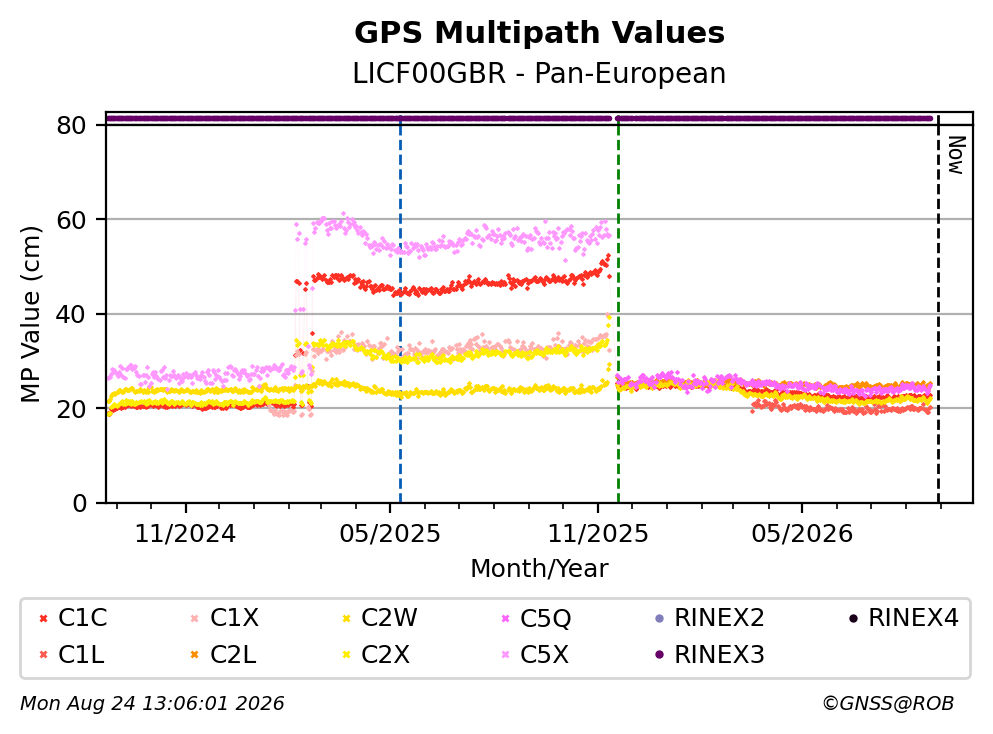The image size is (993, 734).
Task: Click the MP Value (cm) axis label
Action: 30,314
